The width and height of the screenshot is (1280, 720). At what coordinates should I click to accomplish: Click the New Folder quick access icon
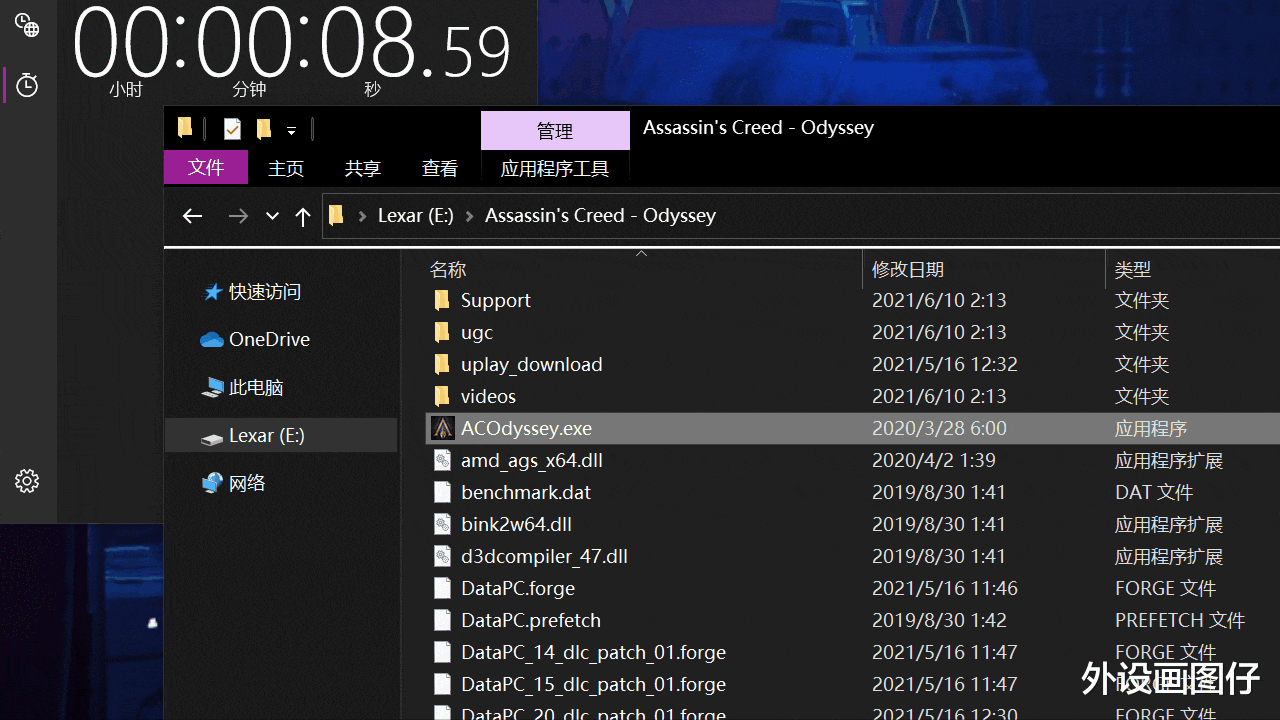point(264,128)
